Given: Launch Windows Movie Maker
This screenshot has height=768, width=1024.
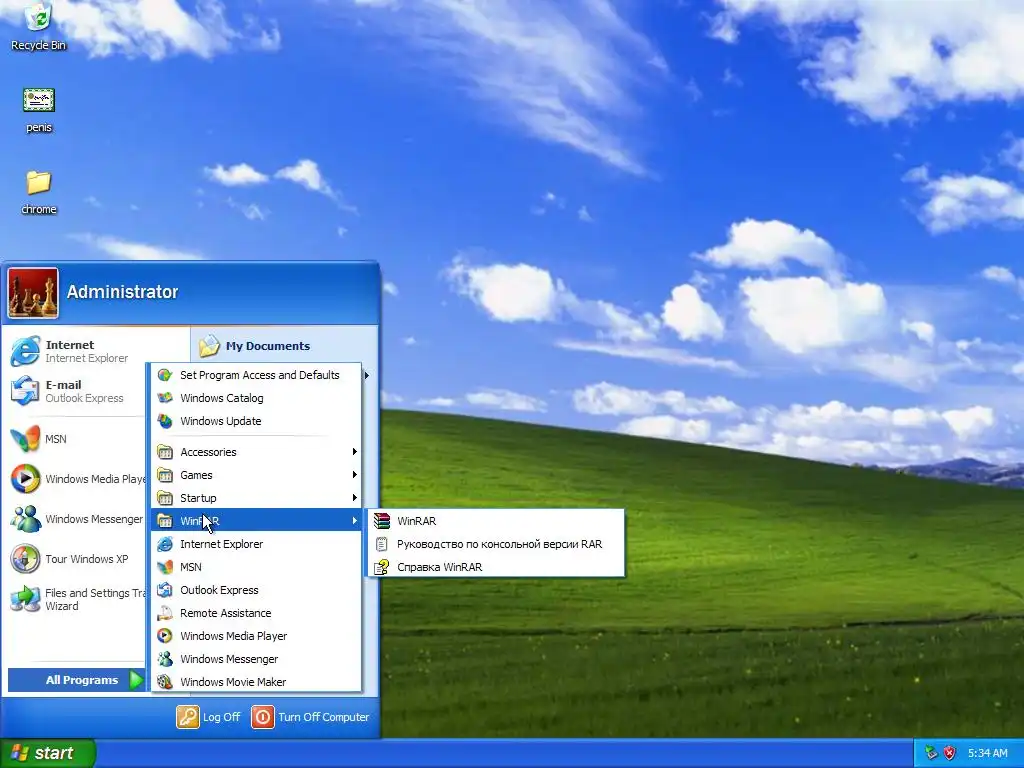Looking at the screenshot, I should tap(256, 682).
